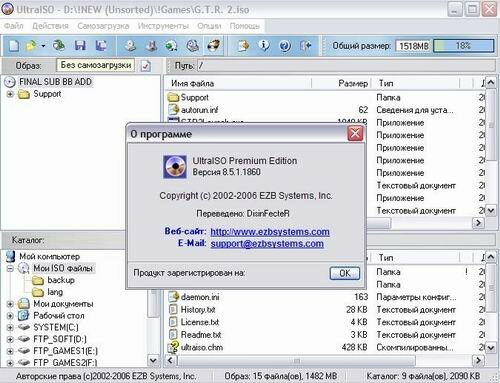Expand the Support folder in the image tree

tap(10, 94)
